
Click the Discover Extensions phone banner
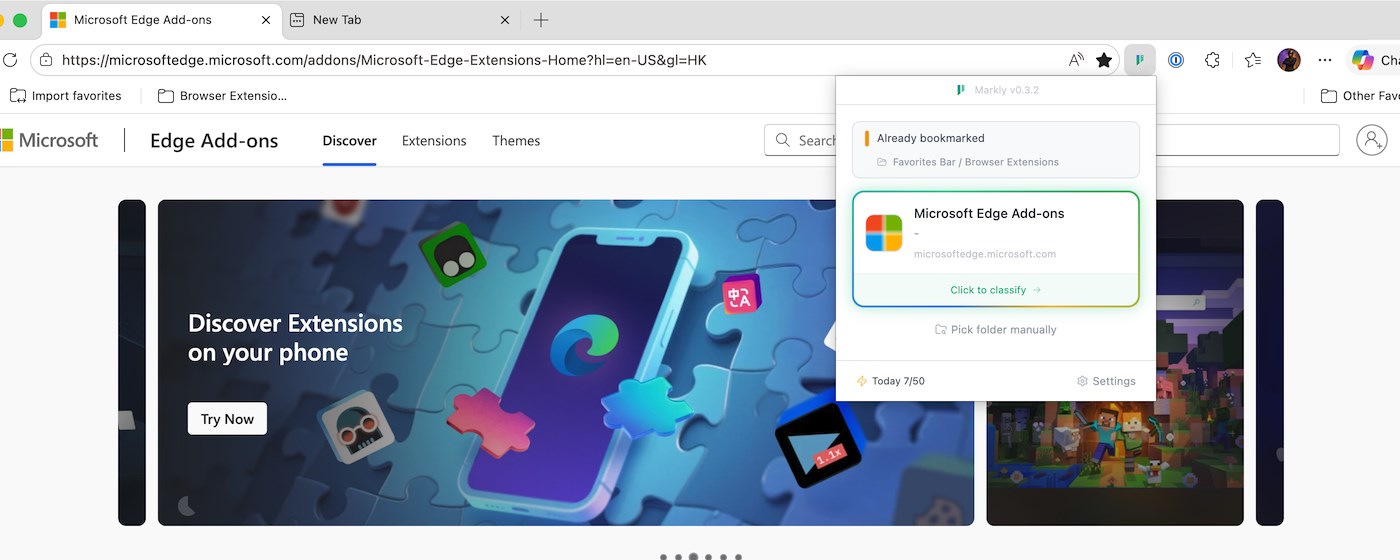(566, 363)
